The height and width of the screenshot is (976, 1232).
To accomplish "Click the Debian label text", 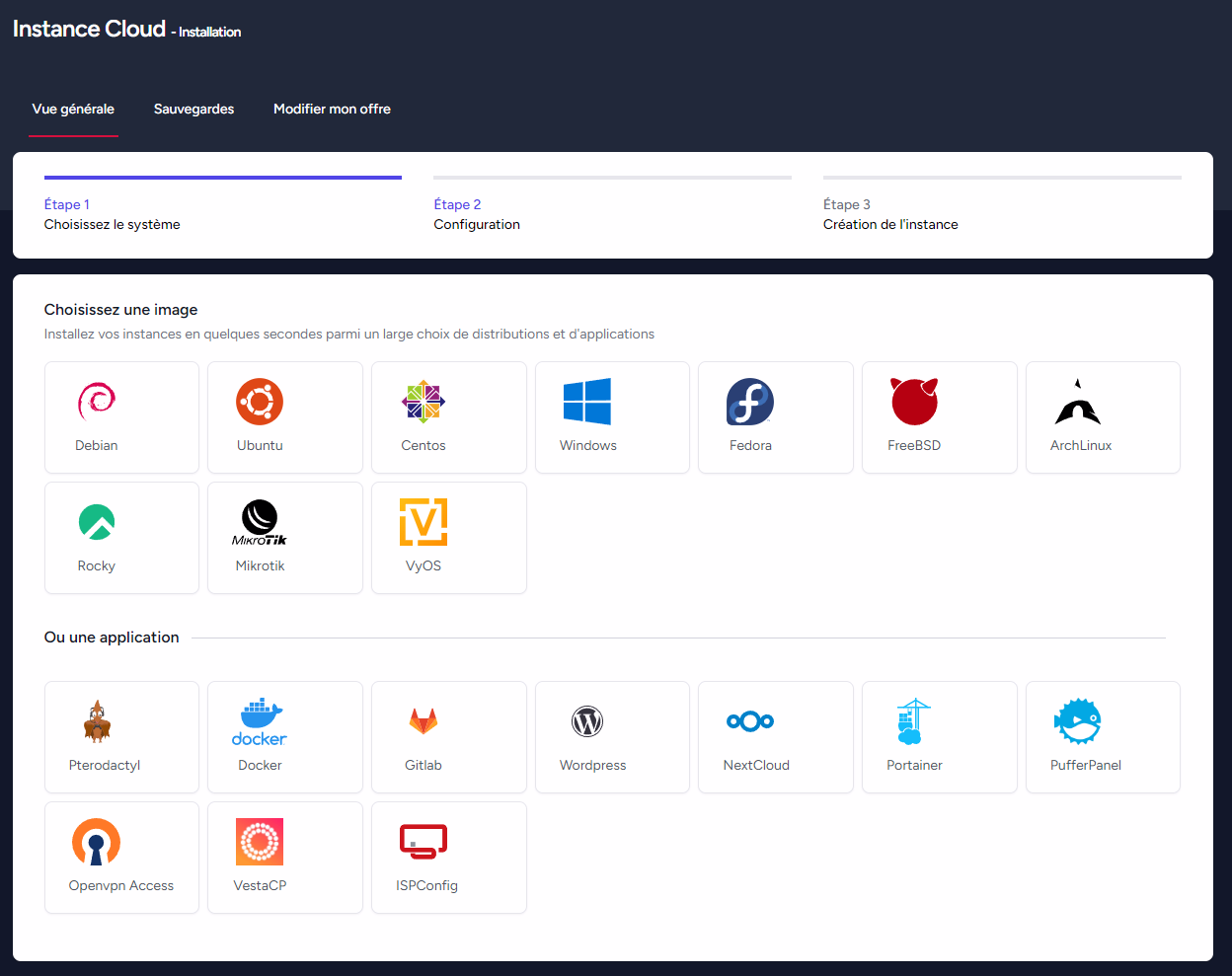I will [x=97, y=445].
